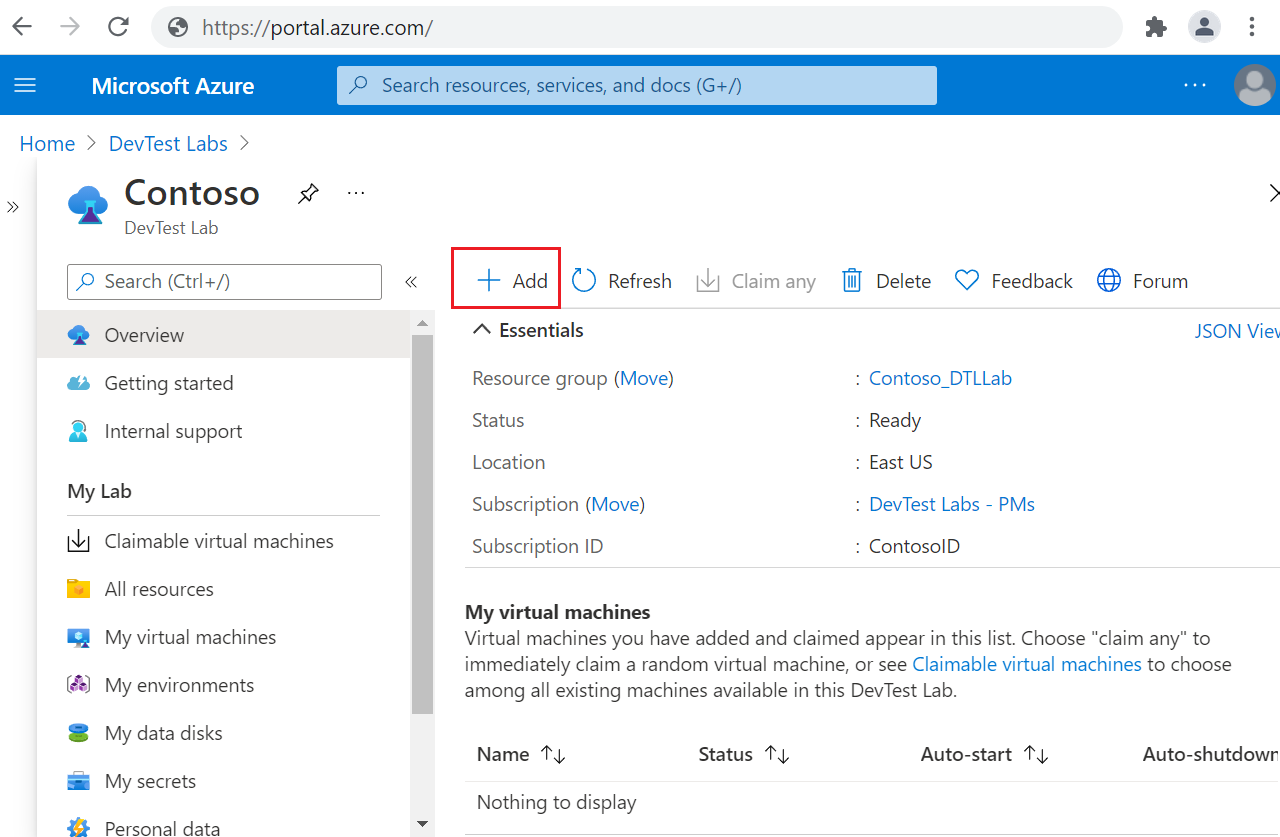Click the Move link beside Subscription
The height and width of the screenshot is (837, 1280).
coord(615,504)
